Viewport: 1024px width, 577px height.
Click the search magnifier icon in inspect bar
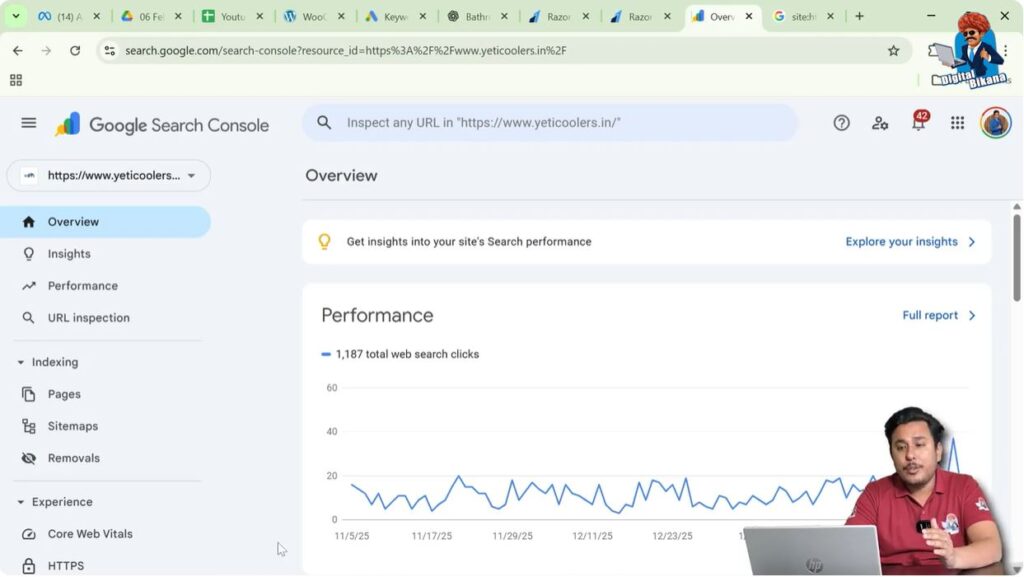coord(324,122)
